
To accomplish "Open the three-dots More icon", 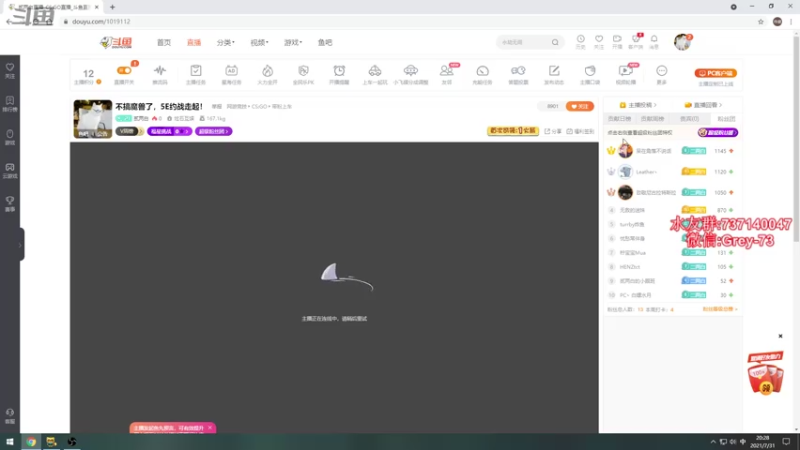I will point(661,70).
